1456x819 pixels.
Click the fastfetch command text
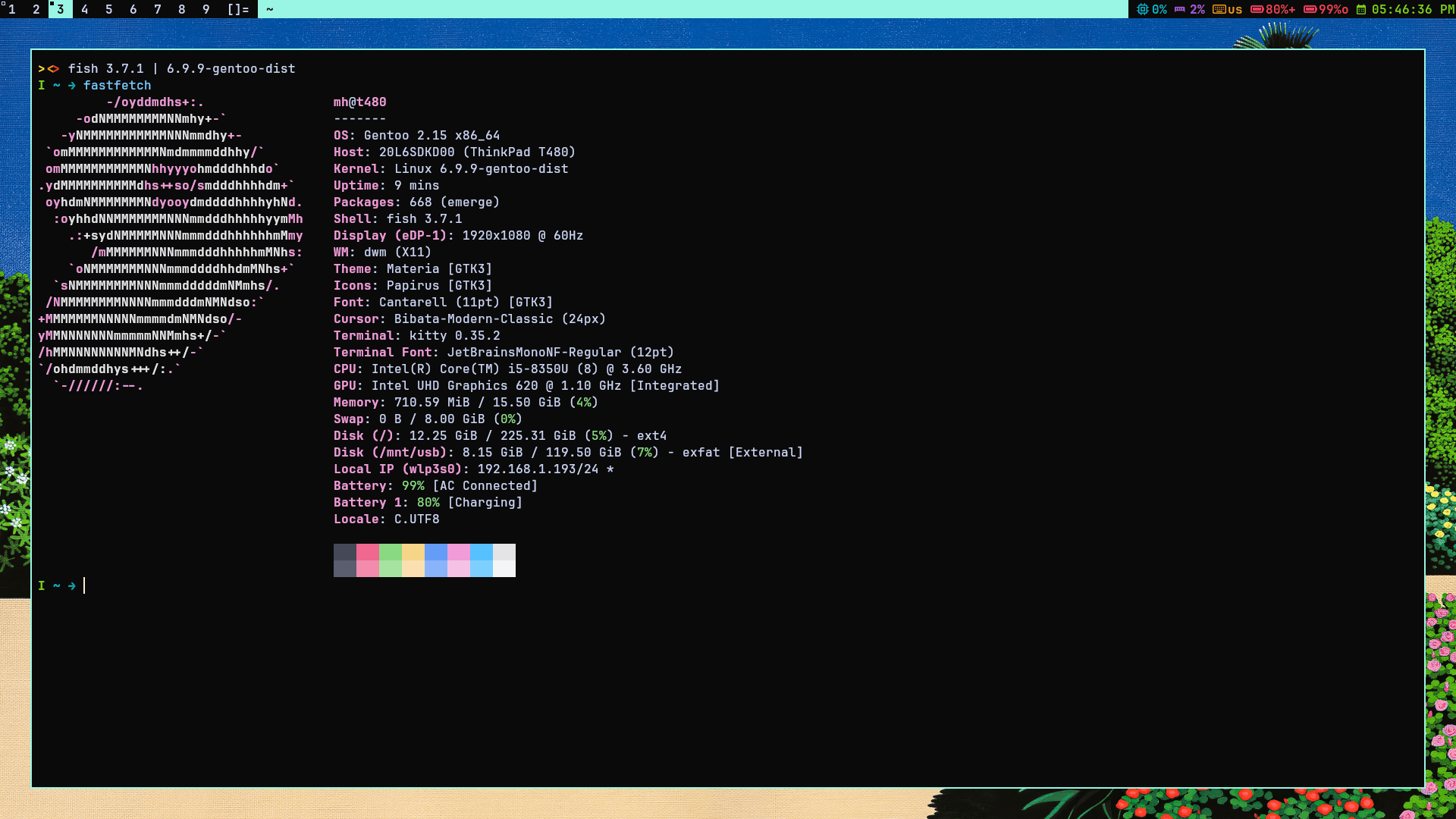tap(117, 85)
